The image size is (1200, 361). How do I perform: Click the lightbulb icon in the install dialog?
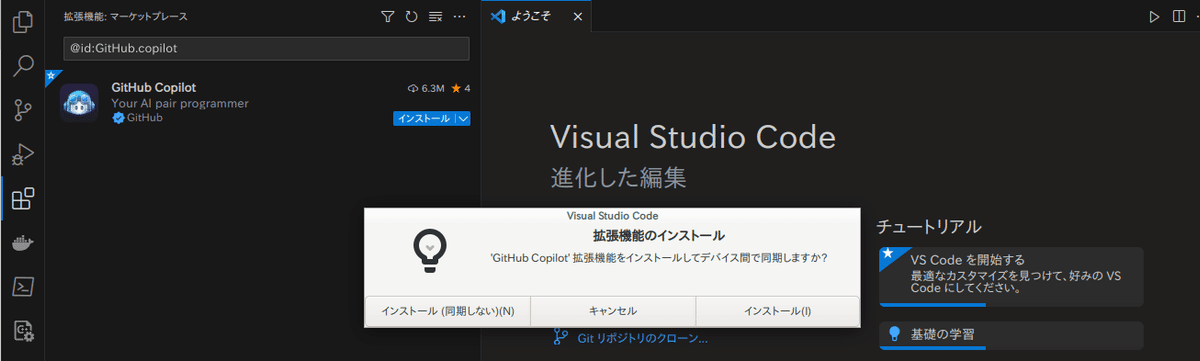coord(429,250)
